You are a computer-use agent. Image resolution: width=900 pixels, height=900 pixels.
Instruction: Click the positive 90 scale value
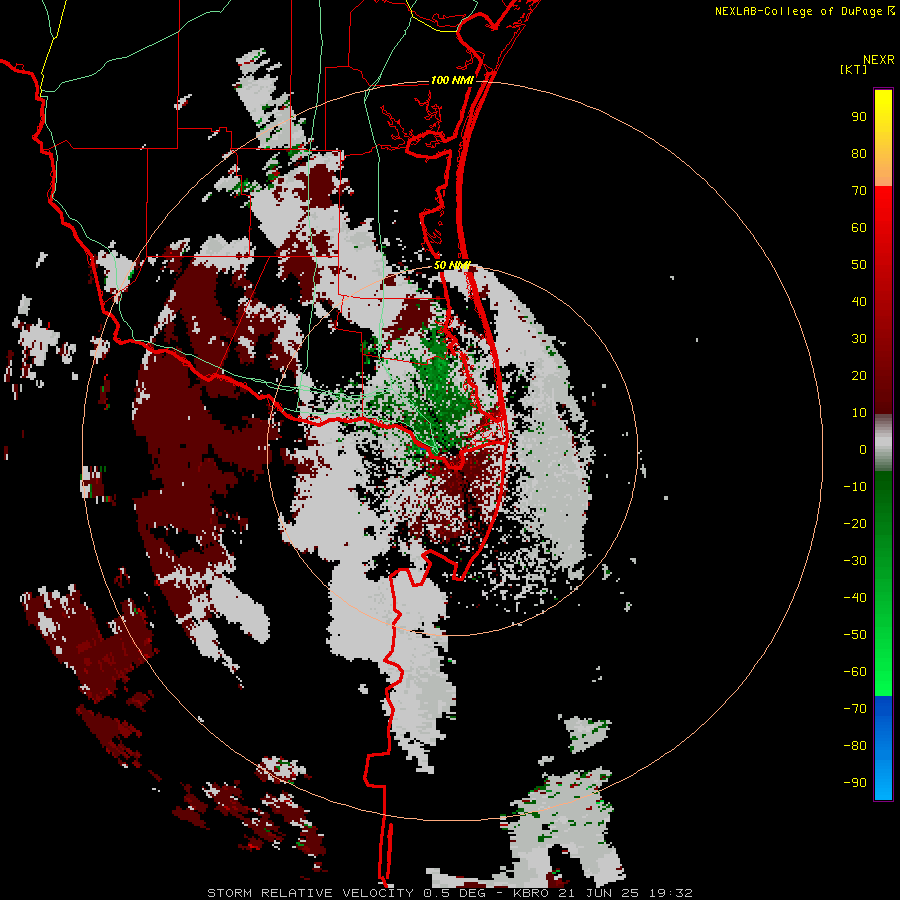tap(859, 117)
